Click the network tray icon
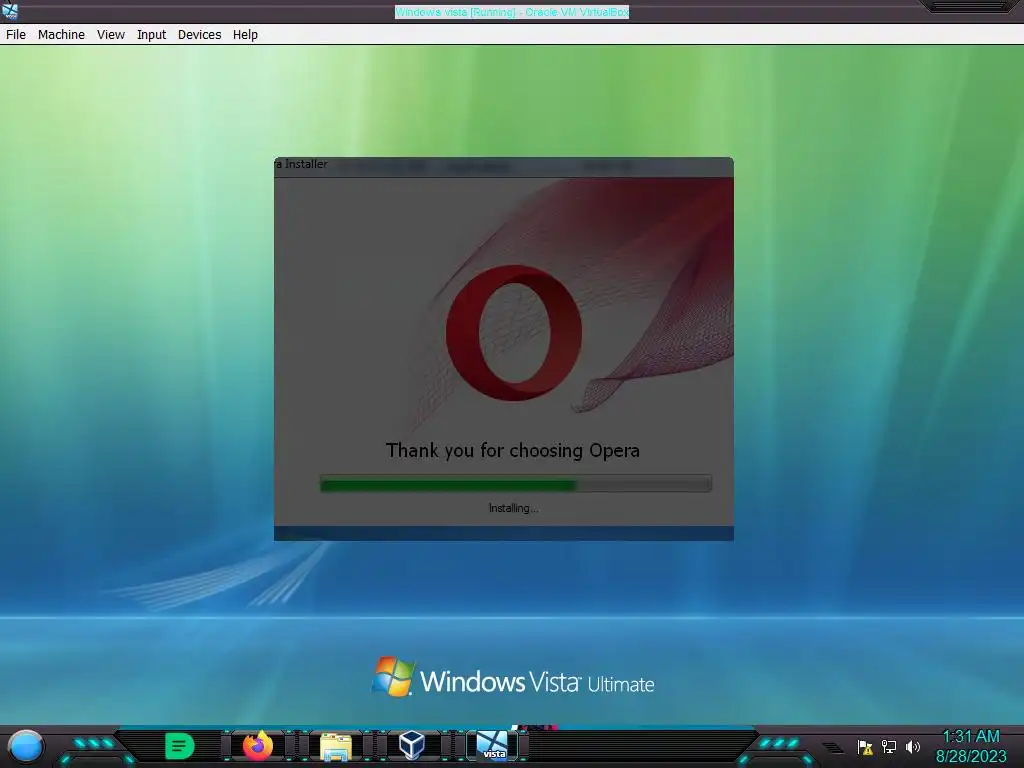This screenshot has height=768, width=1024. [889, 746]
